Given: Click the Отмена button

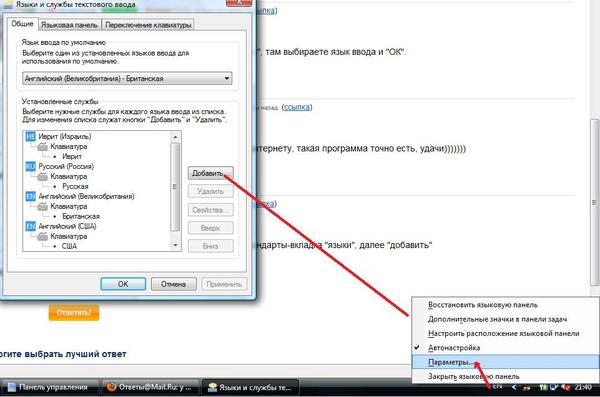Looking at the screenshot, I should [x=173, y=284].
